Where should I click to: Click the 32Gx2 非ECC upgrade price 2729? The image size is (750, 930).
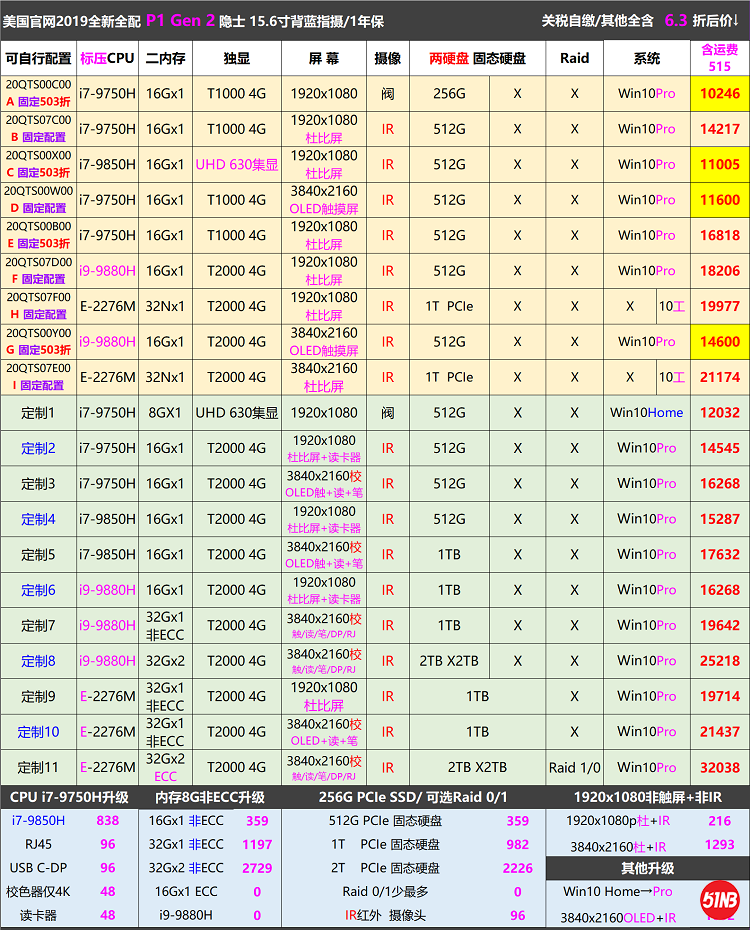click(257, 869)
